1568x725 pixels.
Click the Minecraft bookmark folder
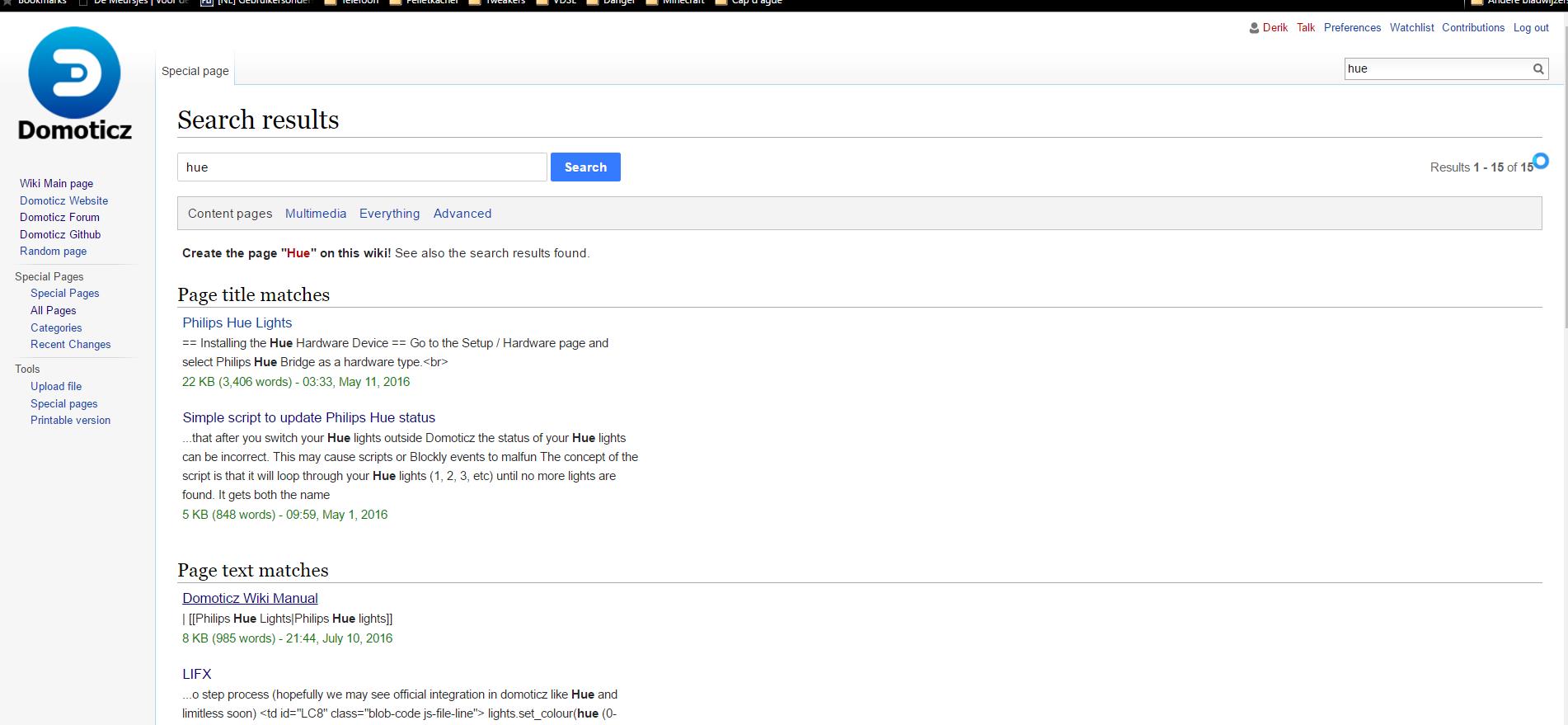[x=676, y=2]
